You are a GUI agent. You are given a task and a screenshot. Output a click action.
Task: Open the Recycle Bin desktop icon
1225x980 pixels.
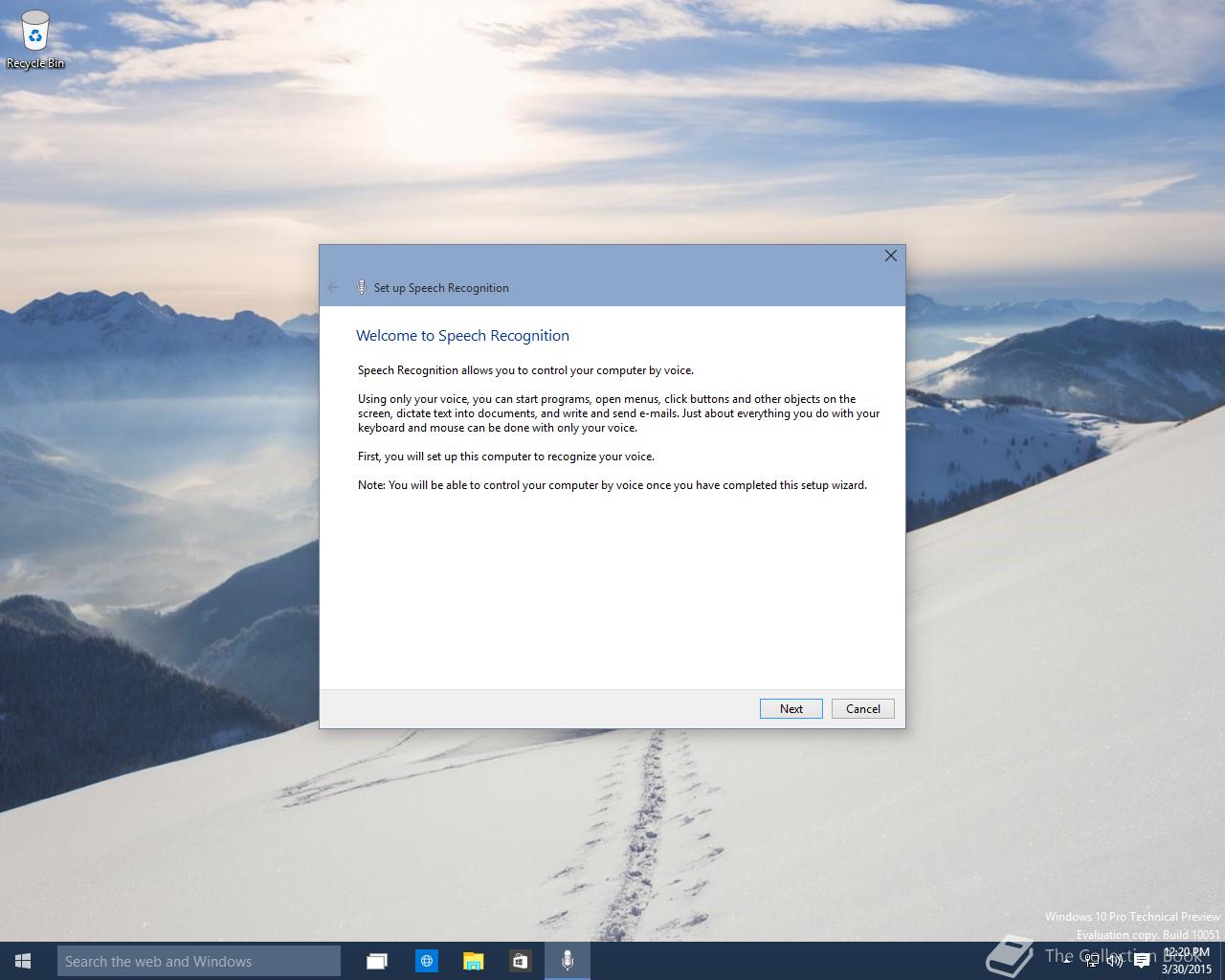click(35, 39)
